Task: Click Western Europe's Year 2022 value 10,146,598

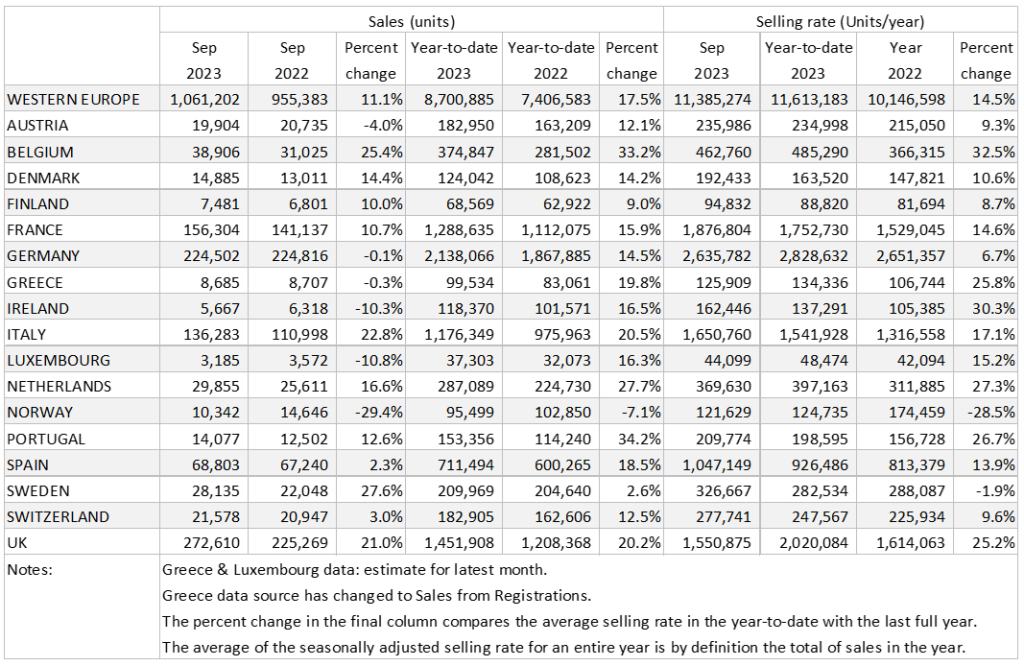Action: [x=903, y=99]
